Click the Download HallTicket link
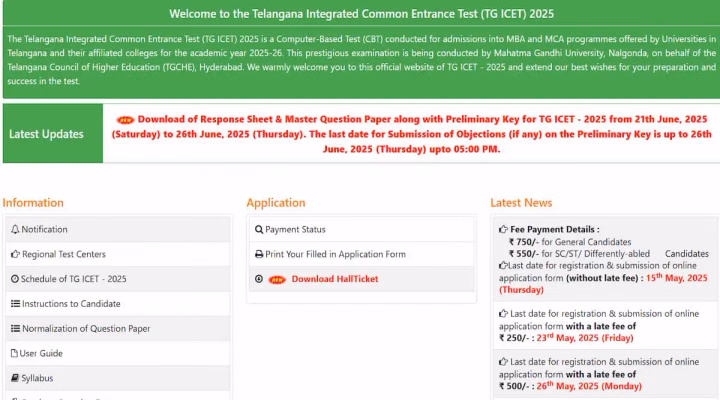 tap(334, 279)
